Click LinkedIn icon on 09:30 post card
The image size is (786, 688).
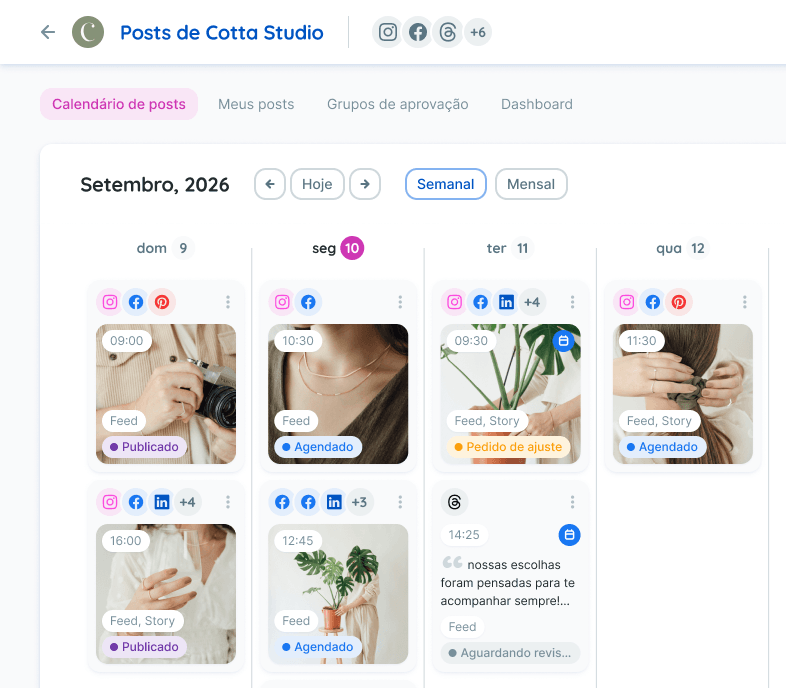click(506, 302)
